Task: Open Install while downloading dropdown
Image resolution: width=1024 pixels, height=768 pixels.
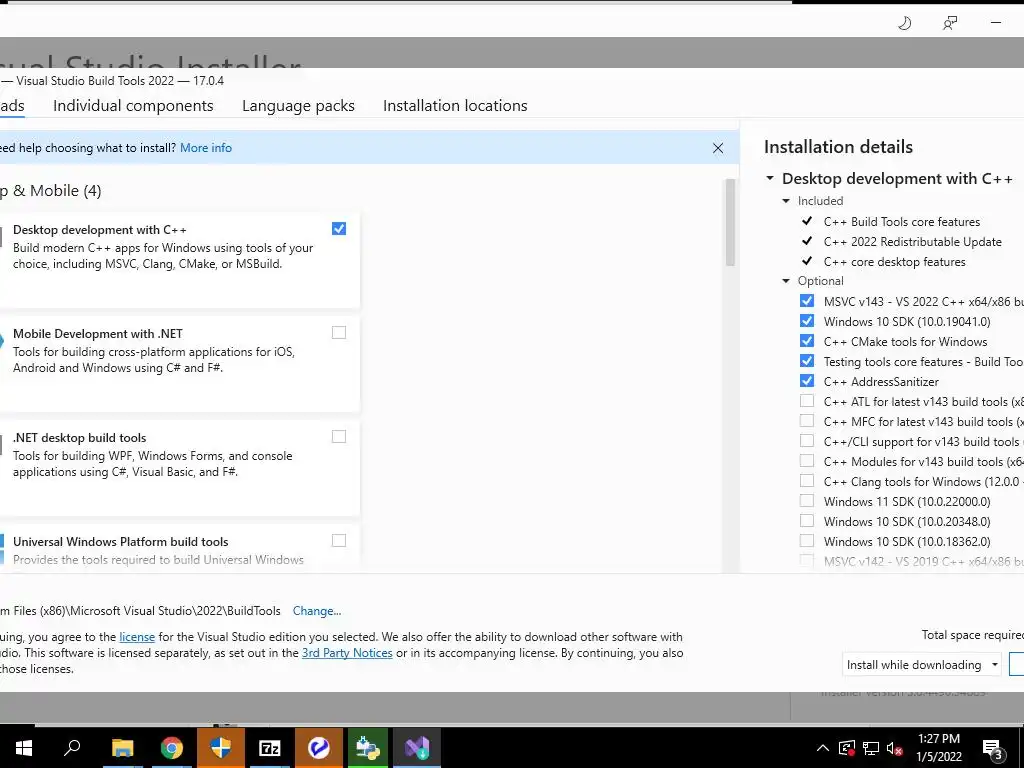Action: (x=921, y=665)
